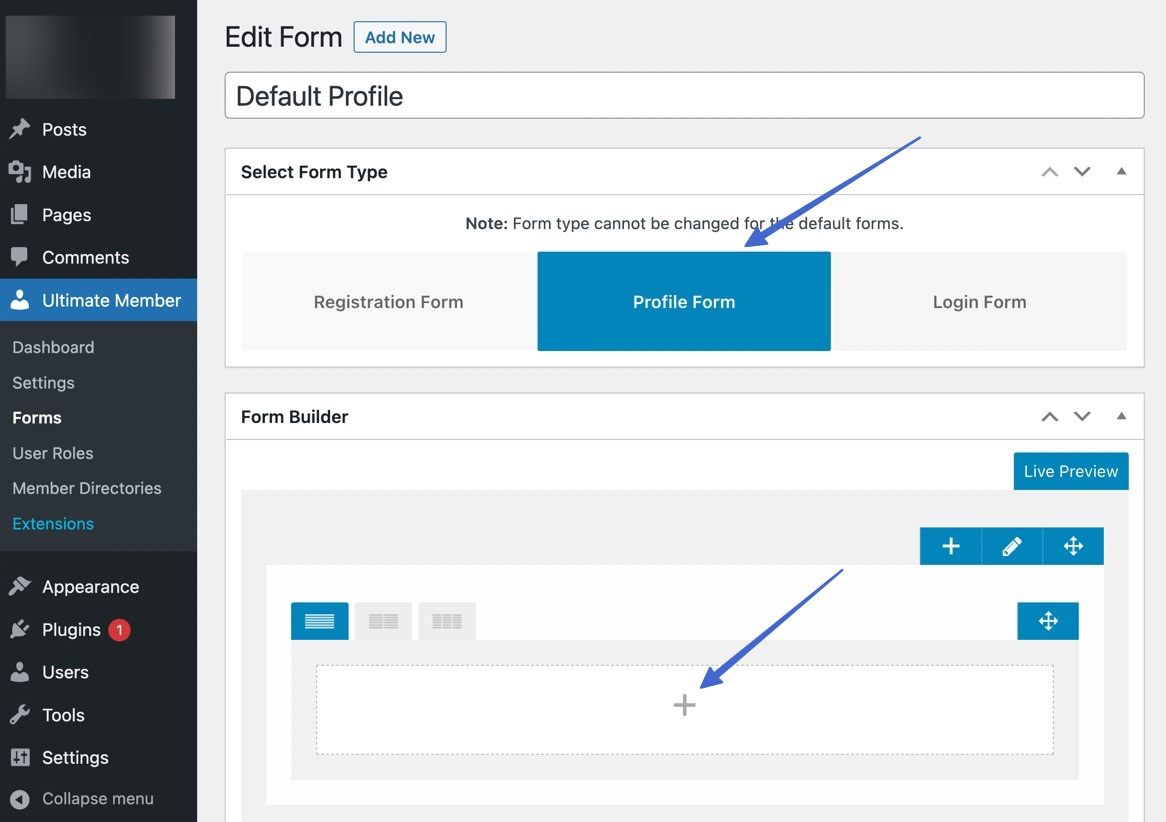Viewport: 1166px width, 822px height.
Task: Add a field via the dashed-area plus sign
Action: 684,705
